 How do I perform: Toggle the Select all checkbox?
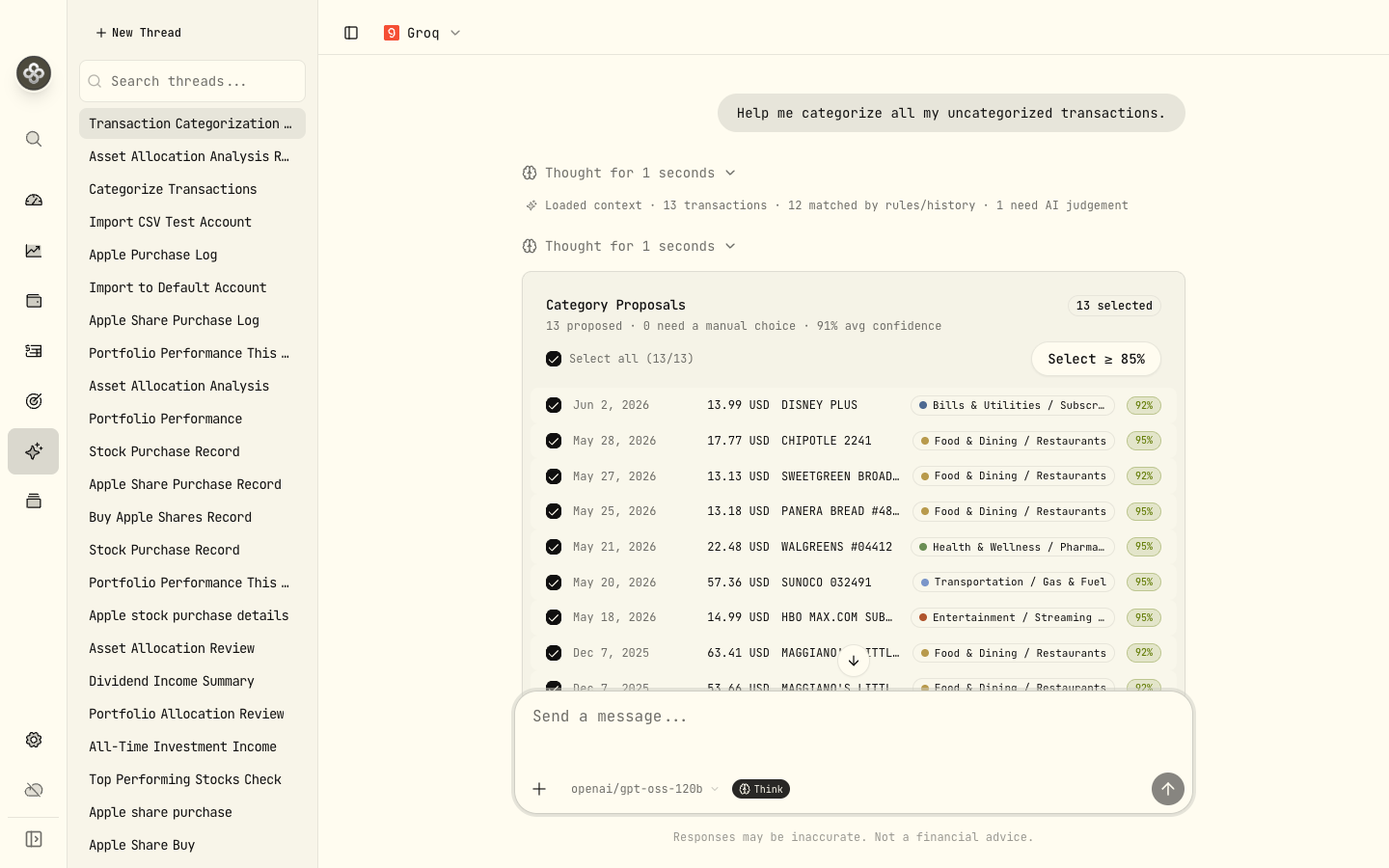554,359
